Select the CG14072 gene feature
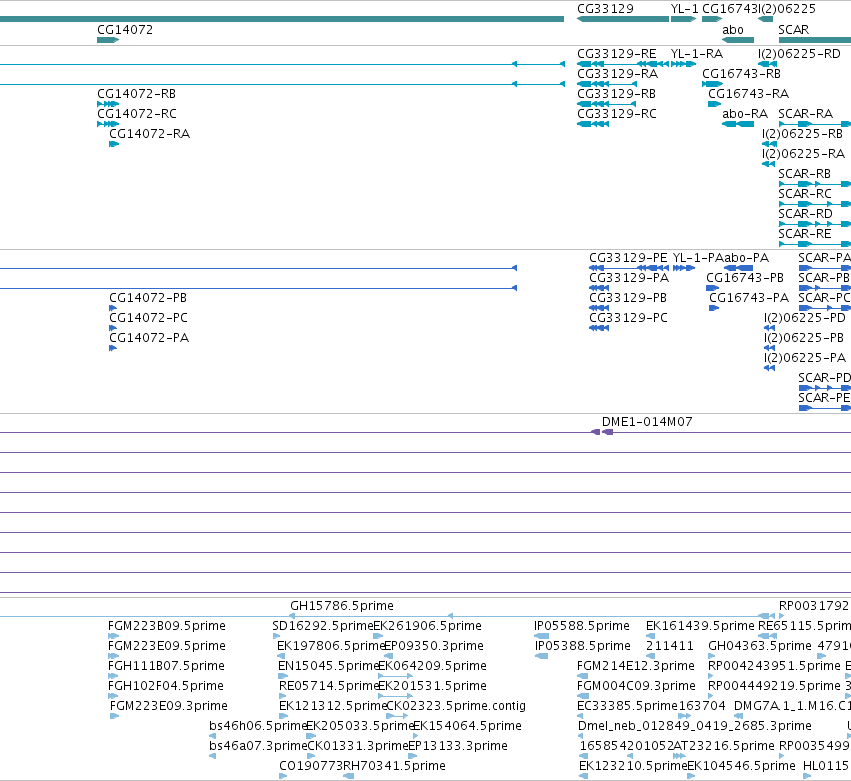851x781 pixels. coord(108,40)
